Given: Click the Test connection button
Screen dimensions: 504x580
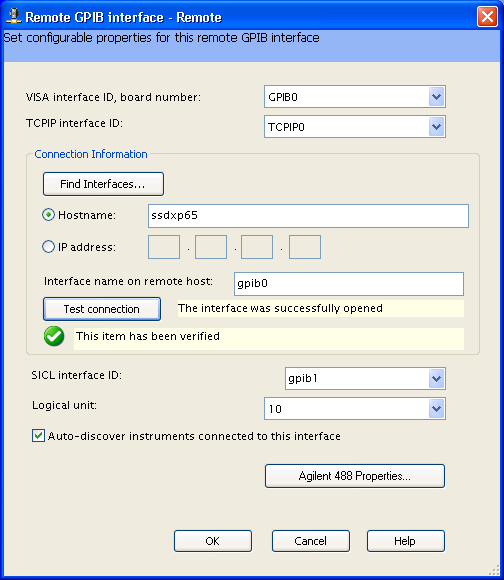Looking at the screenshot, I should (x=102, y=309).
